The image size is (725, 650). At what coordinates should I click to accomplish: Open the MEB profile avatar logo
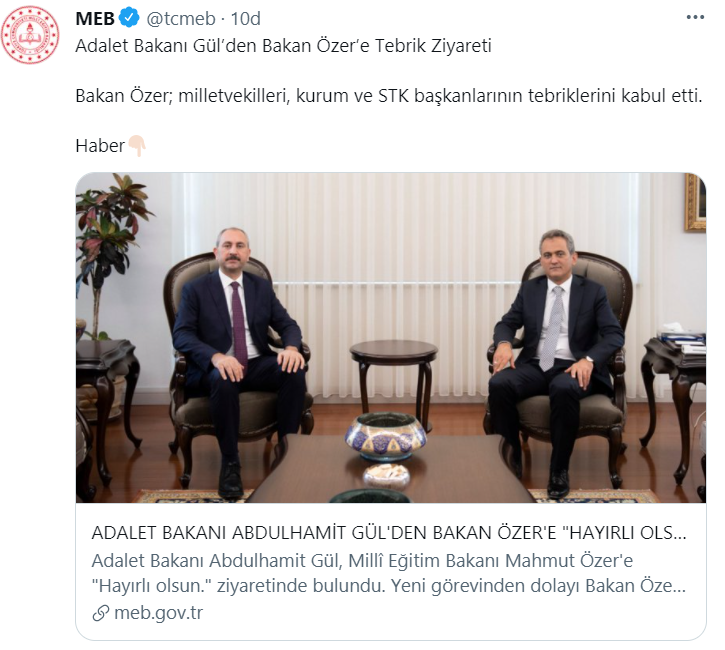pos(30,35)
